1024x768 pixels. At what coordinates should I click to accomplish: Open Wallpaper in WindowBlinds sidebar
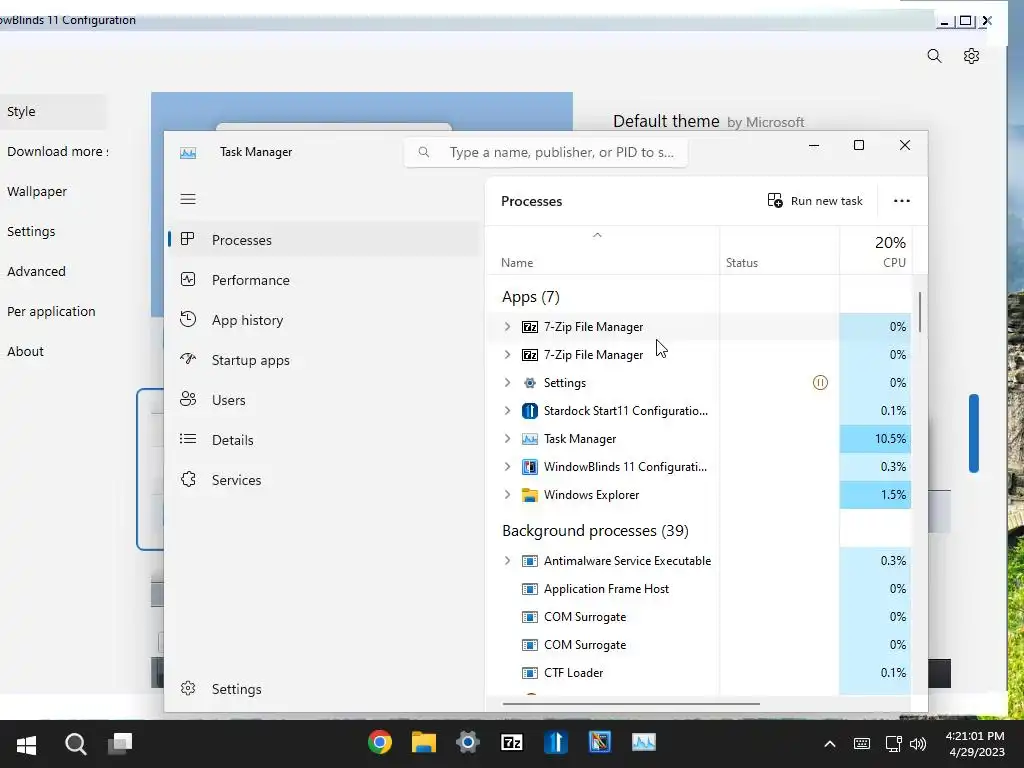37,191
